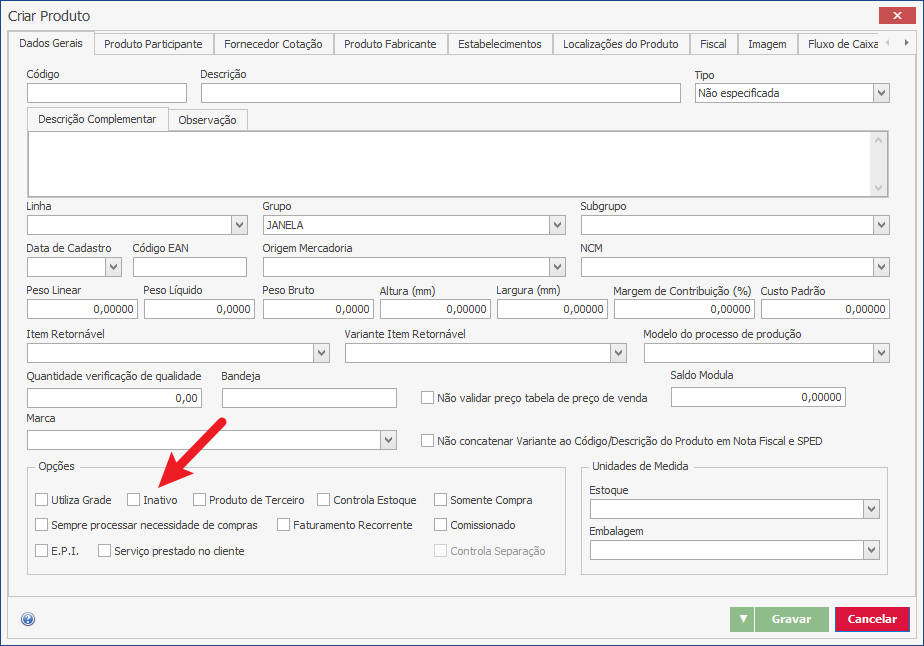Click the Custo Padrão field

pyautogui.click(x=825, y=309)
